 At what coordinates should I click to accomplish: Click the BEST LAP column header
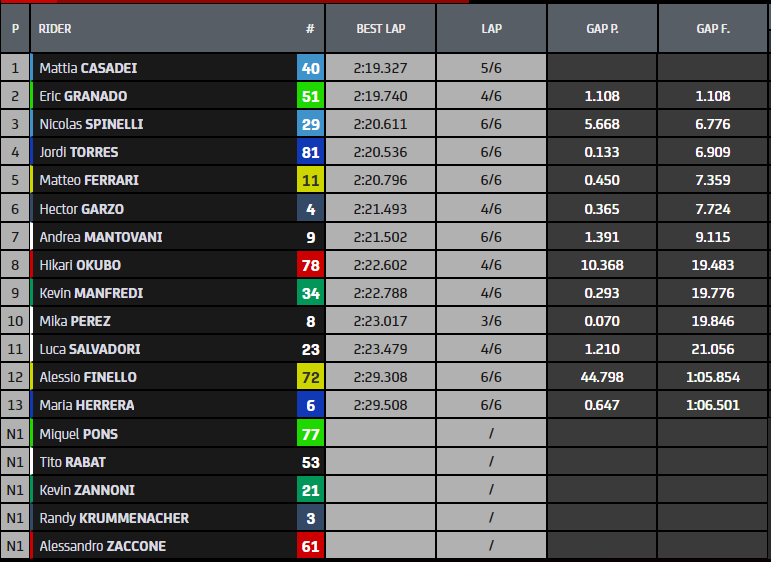(x=380, y=29)
